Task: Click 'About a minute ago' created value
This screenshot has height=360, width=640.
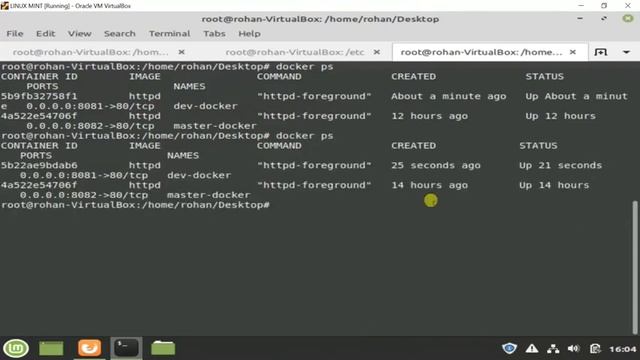Action: 449,96
